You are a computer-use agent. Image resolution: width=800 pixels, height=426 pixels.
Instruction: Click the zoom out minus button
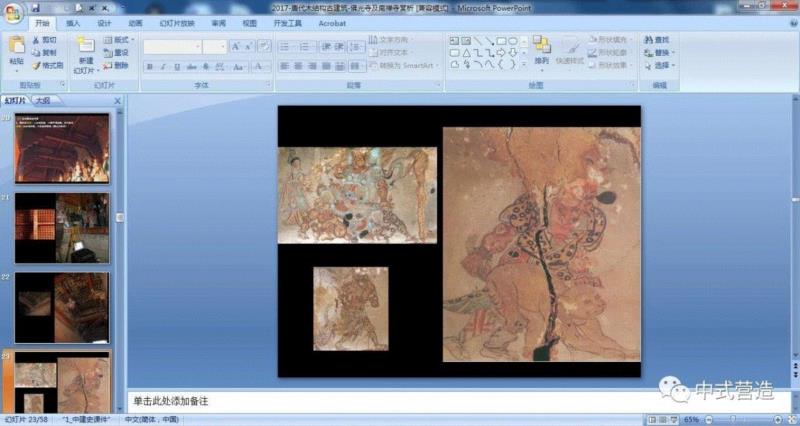click(709, 419)
